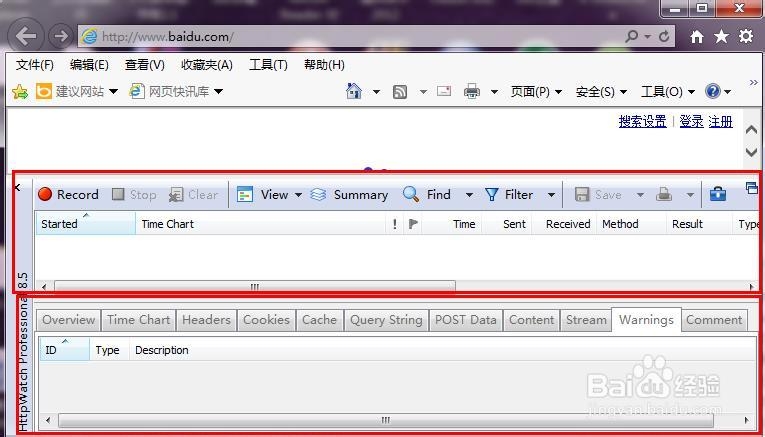Sort by the Result column header

699,223
